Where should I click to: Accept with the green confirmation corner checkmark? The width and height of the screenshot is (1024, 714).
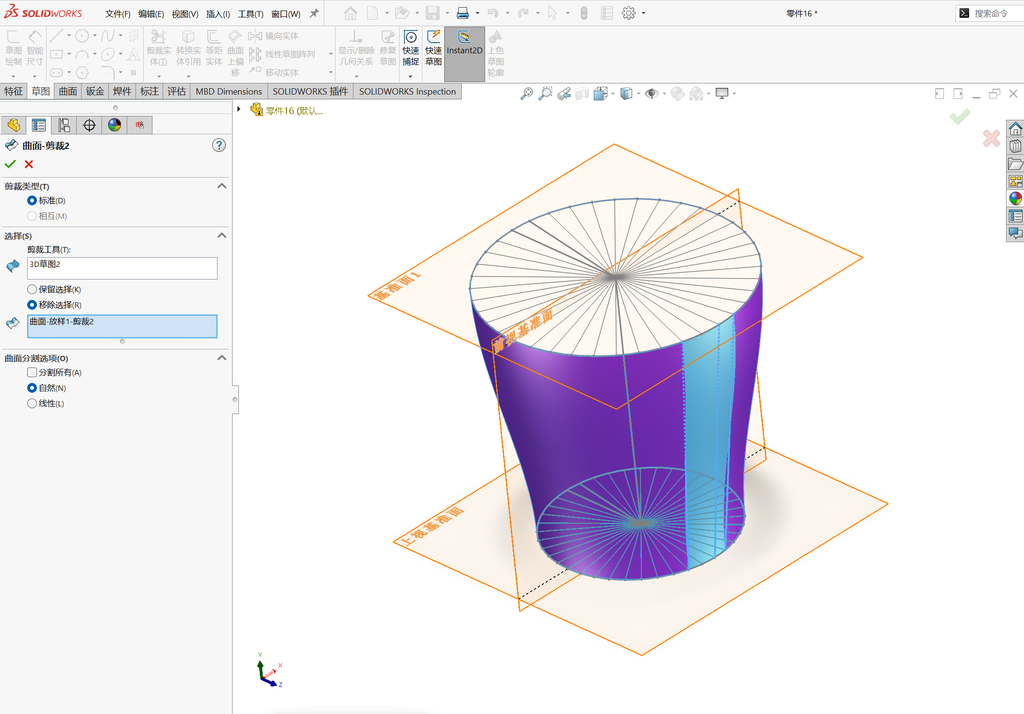point(960,117)
